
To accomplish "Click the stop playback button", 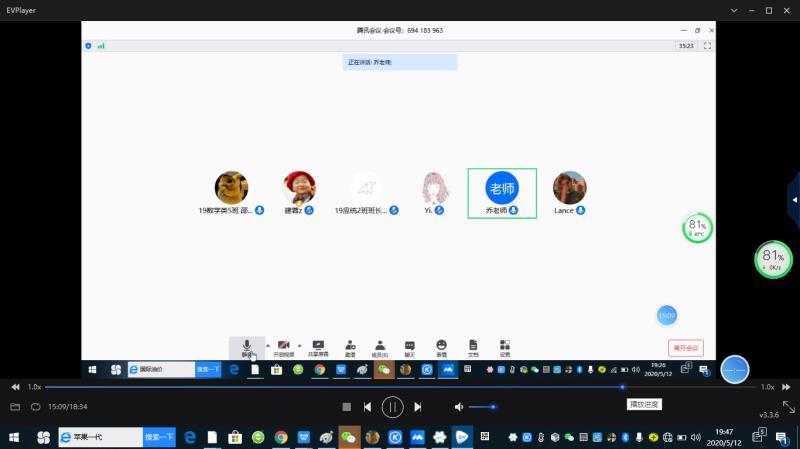I will (x=346, y=407).
